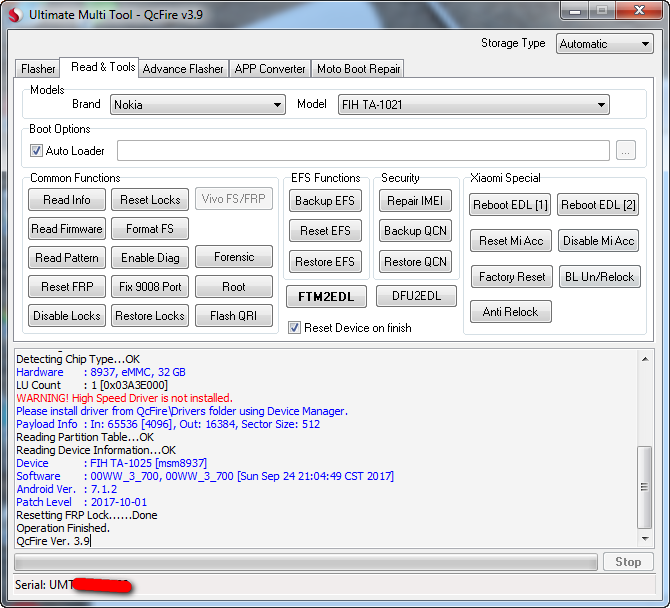Image resolution: width=670 pixels, height=608 pixels.
Task: Switch to the Flasher tab
Action: [38, 69]
